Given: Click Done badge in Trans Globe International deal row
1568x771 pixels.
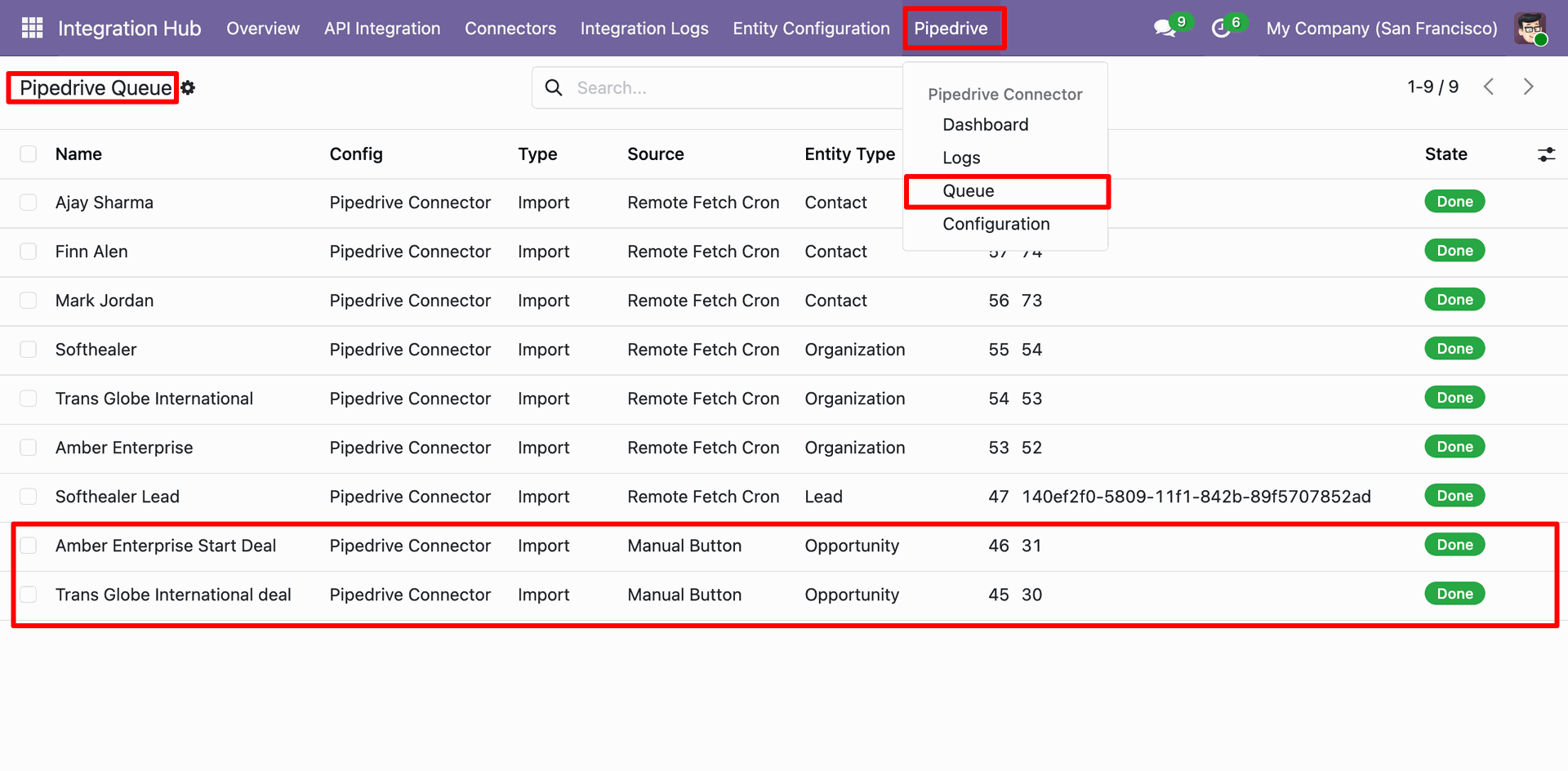Looking at the screenshot, I should coord(1454,594).
